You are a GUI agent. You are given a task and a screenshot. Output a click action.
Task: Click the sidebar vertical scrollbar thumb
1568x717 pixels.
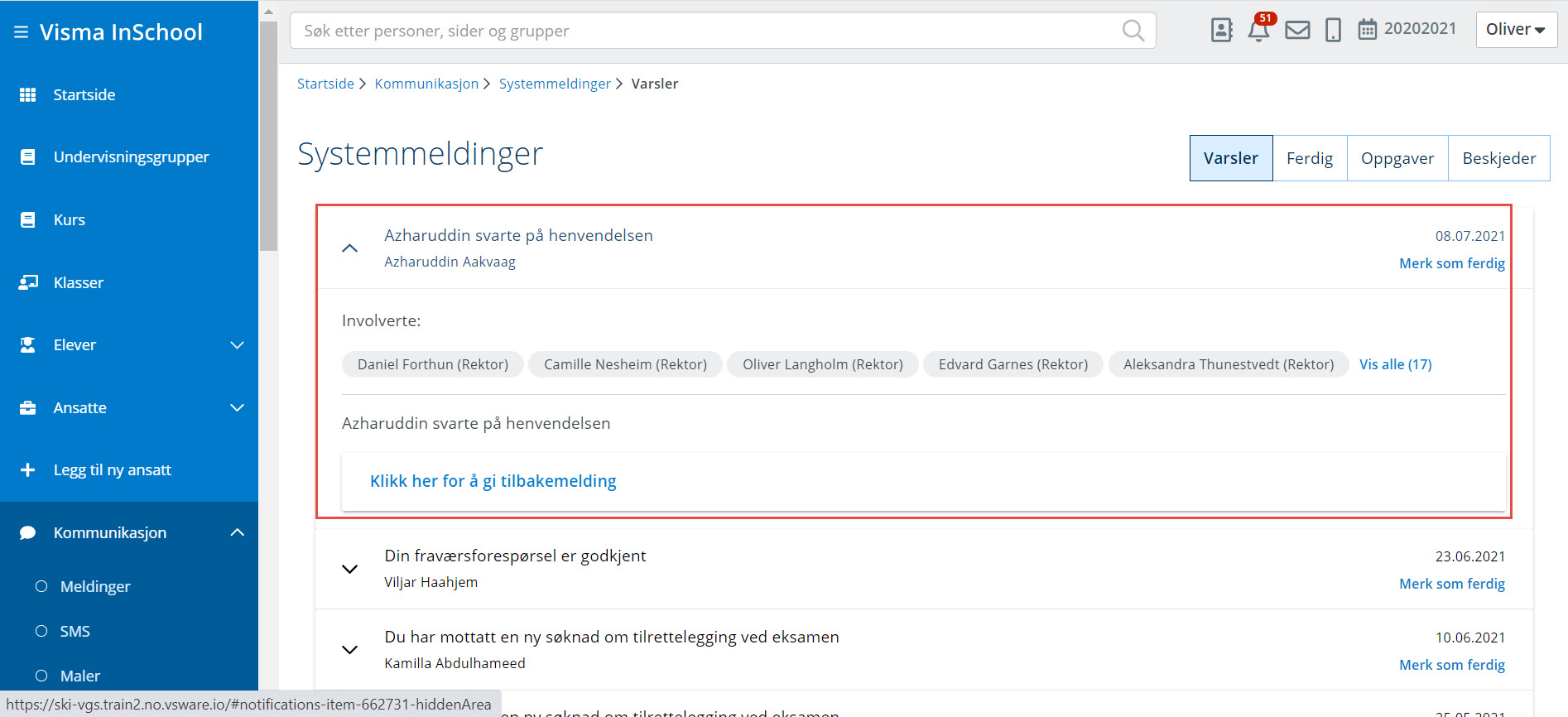pos(268,136)
